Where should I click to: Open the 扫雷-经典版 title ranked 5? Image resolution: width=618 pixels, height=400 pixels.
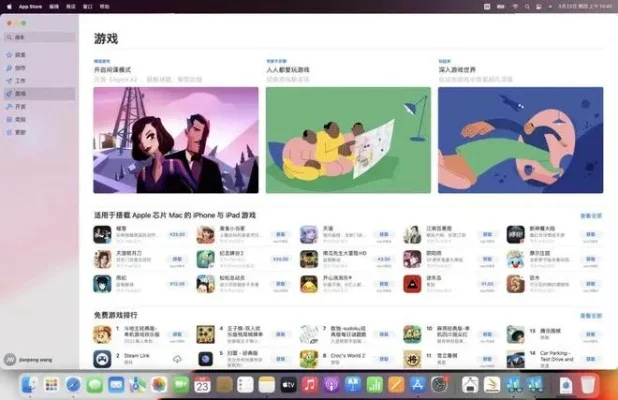(242, 353)
